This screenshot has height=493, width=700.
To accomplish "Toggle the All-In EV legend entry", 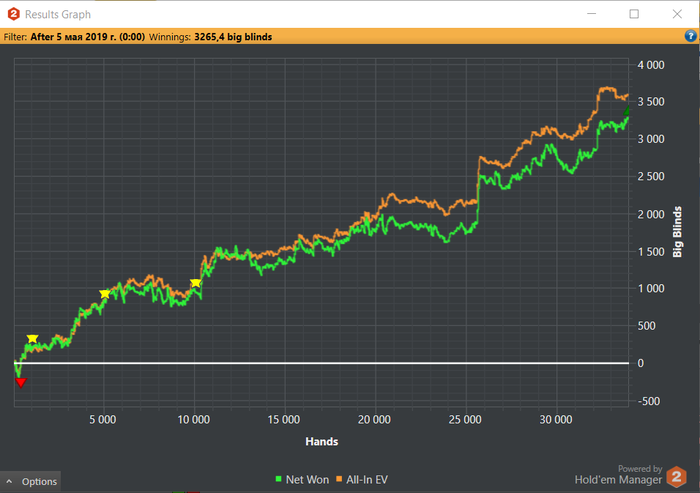I will (x=362, y=480).
